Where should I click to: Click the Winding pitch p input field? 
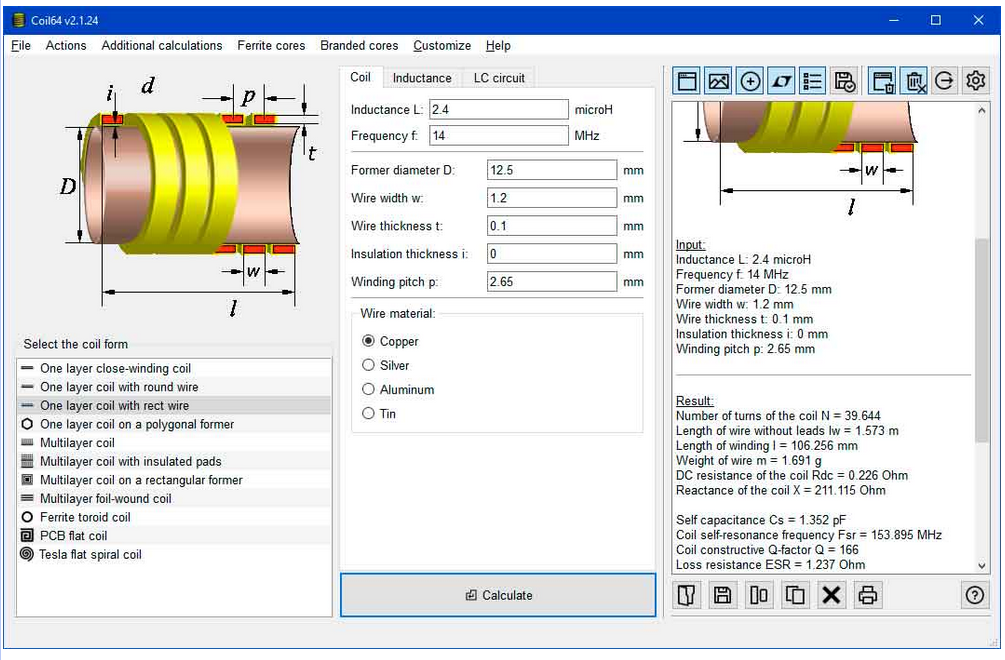552,281
